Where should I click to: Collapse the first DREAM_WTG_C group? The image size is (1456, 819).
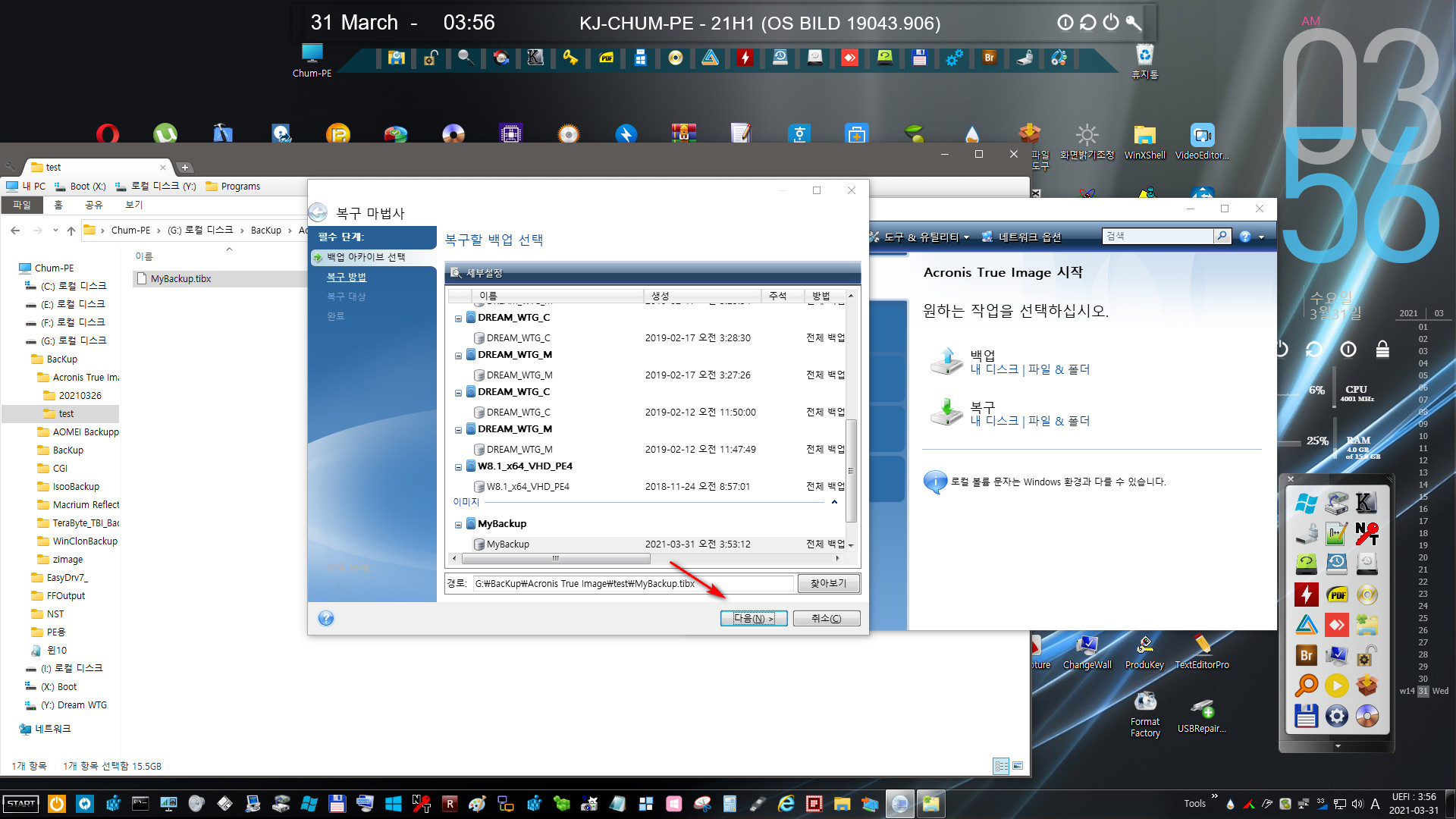click(x=458, y=318)
